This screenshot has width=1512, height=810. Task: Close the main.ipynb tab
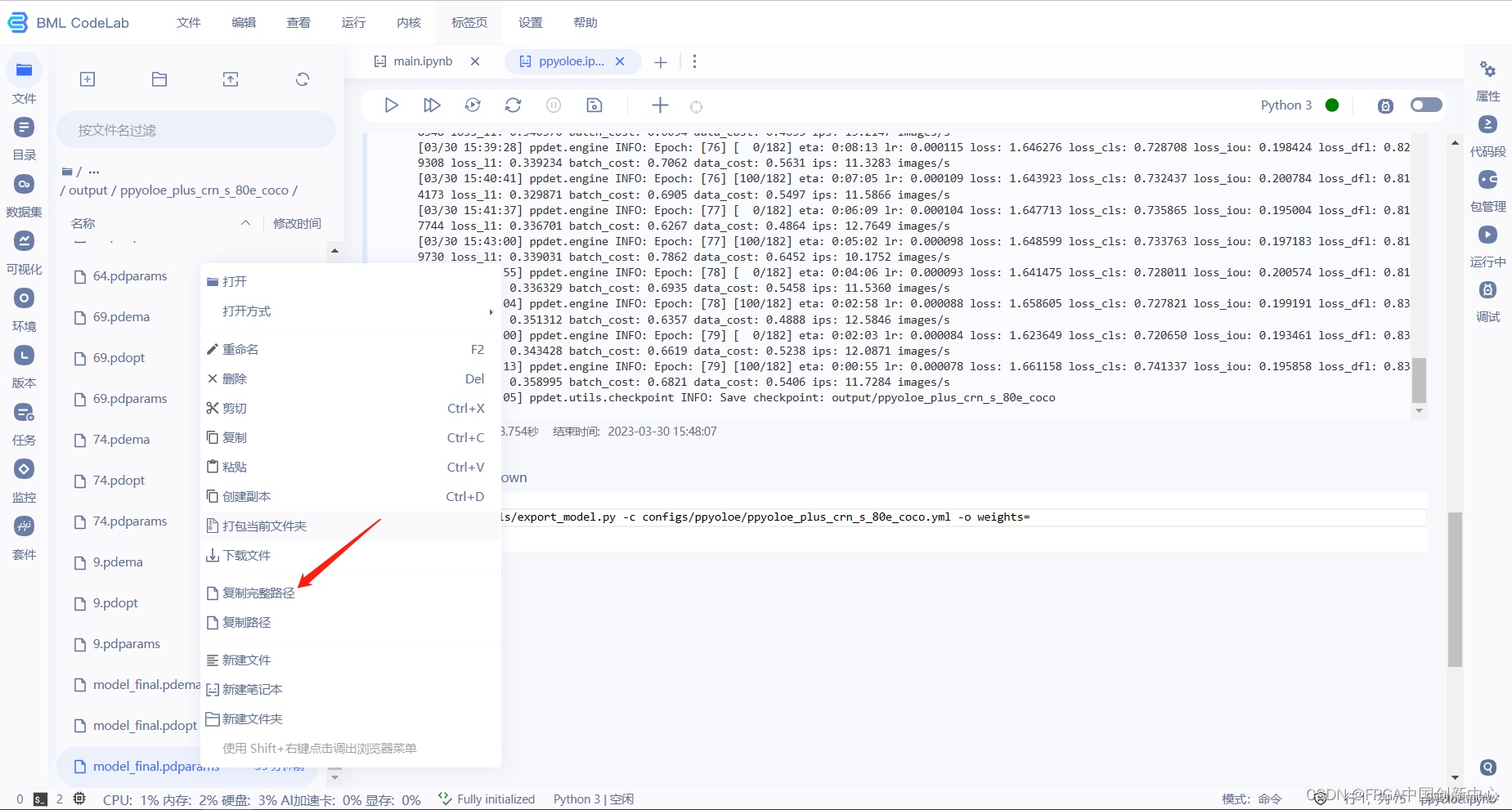[475, 61]
